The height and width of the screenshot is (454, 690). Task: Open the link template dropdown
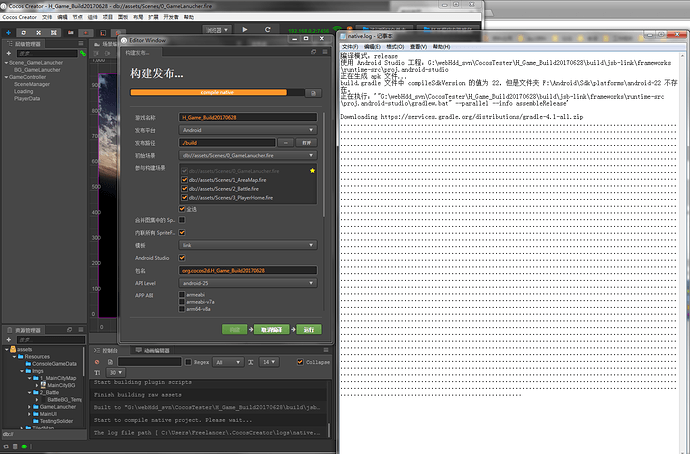248,245
